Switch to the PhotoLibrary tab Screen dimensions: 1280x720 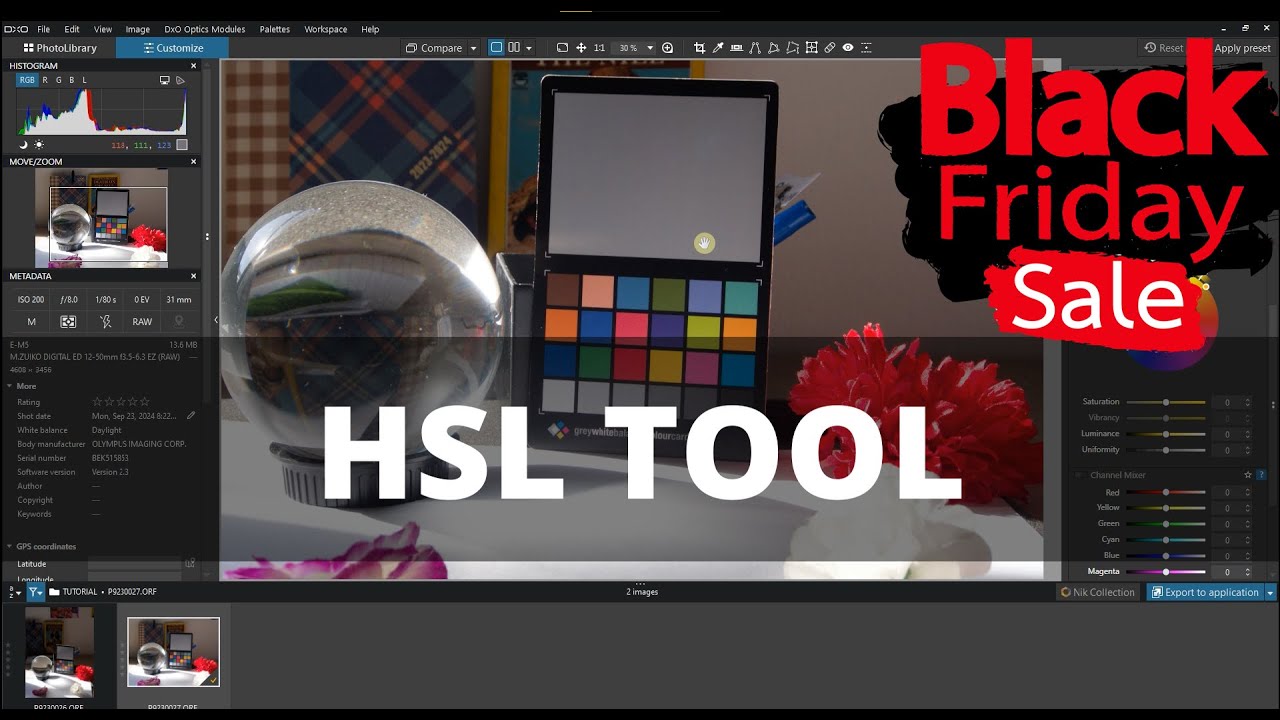[60, 48]
